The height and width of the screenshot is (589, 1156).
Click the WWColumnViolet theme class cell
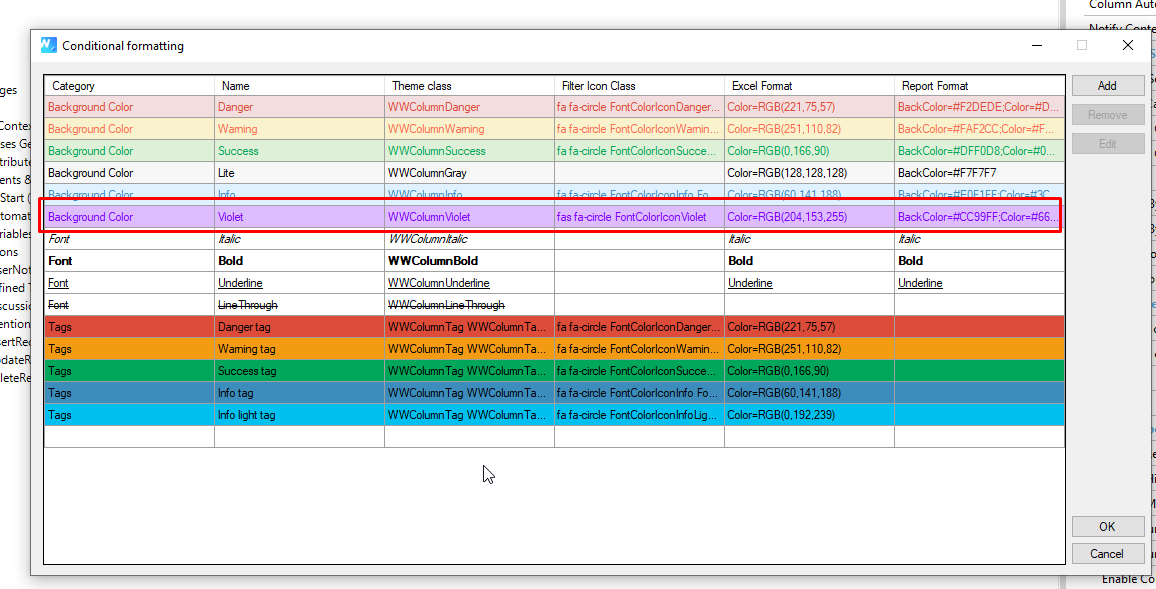click(469, 217)
